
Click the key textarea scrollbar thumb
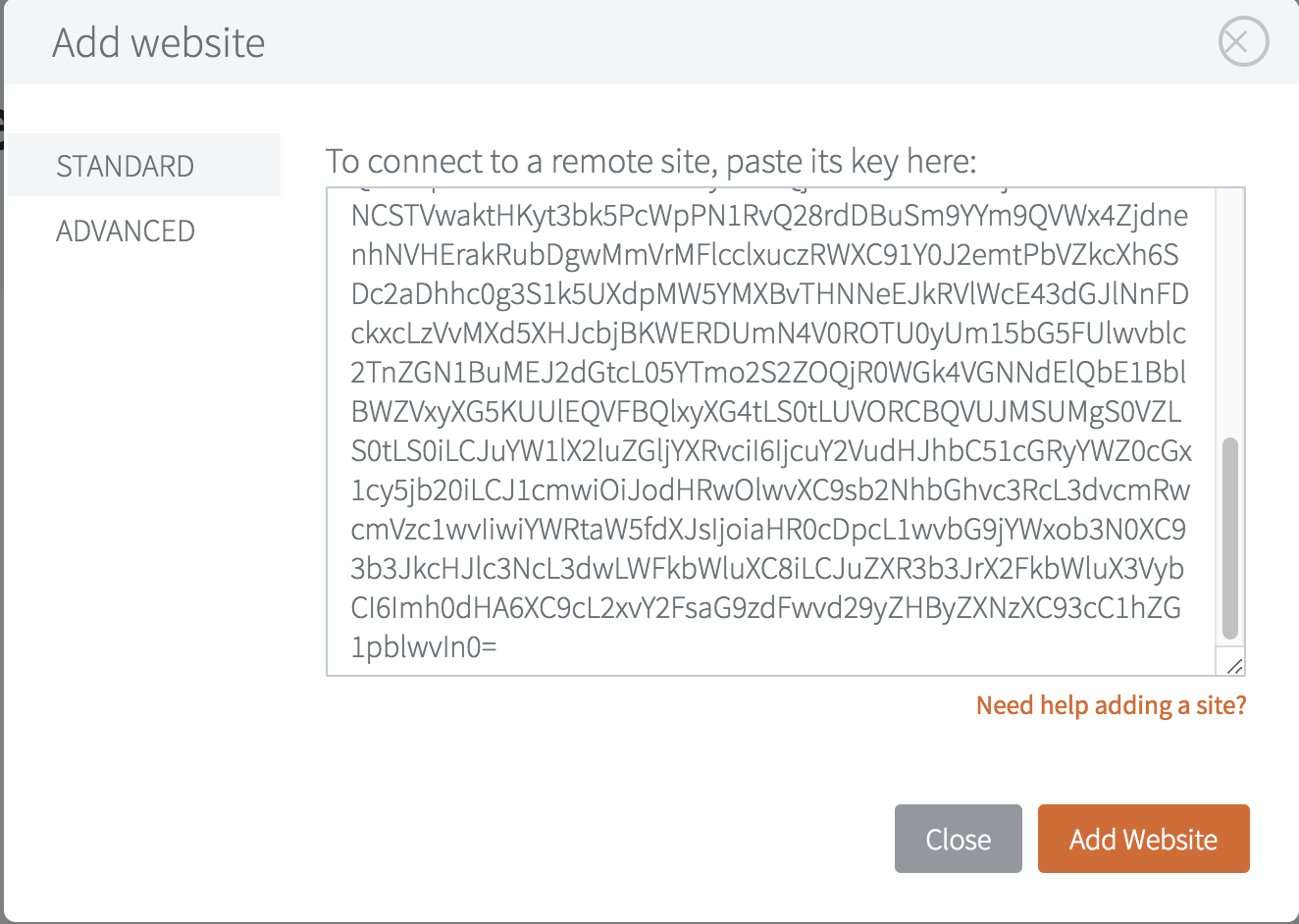click(1230, 539)
